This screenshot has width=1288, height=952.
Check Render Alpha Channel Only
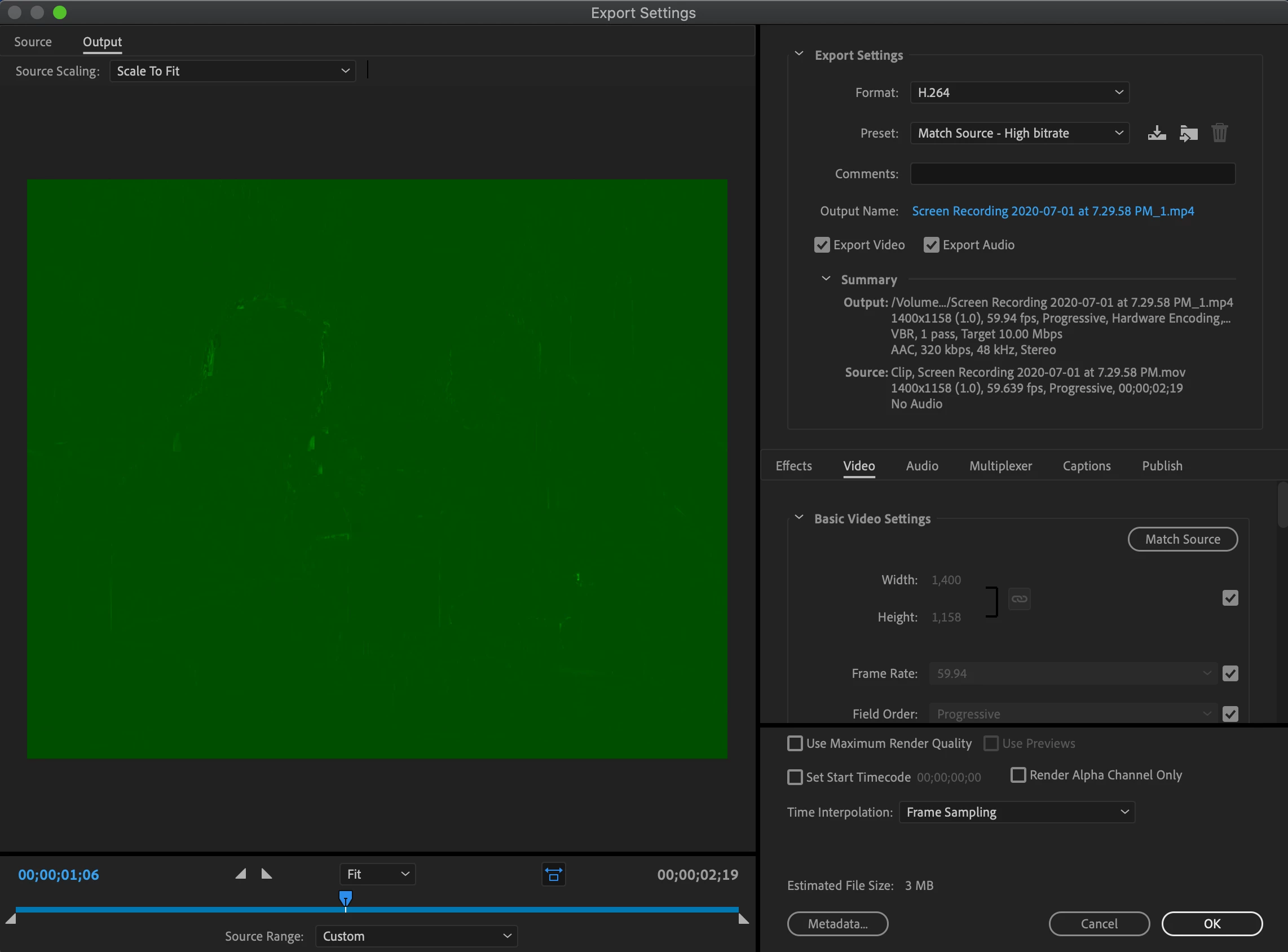pos(1018,775)
